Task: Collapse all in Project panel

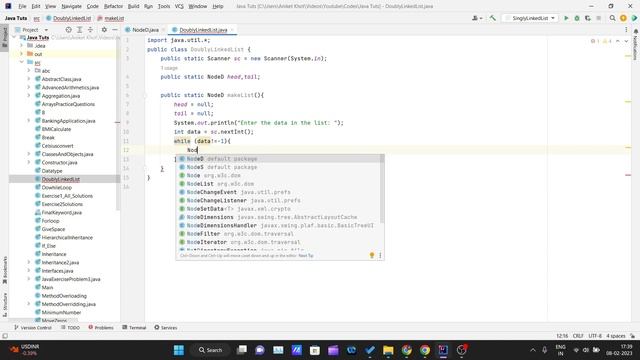Action: pos(91,30)
